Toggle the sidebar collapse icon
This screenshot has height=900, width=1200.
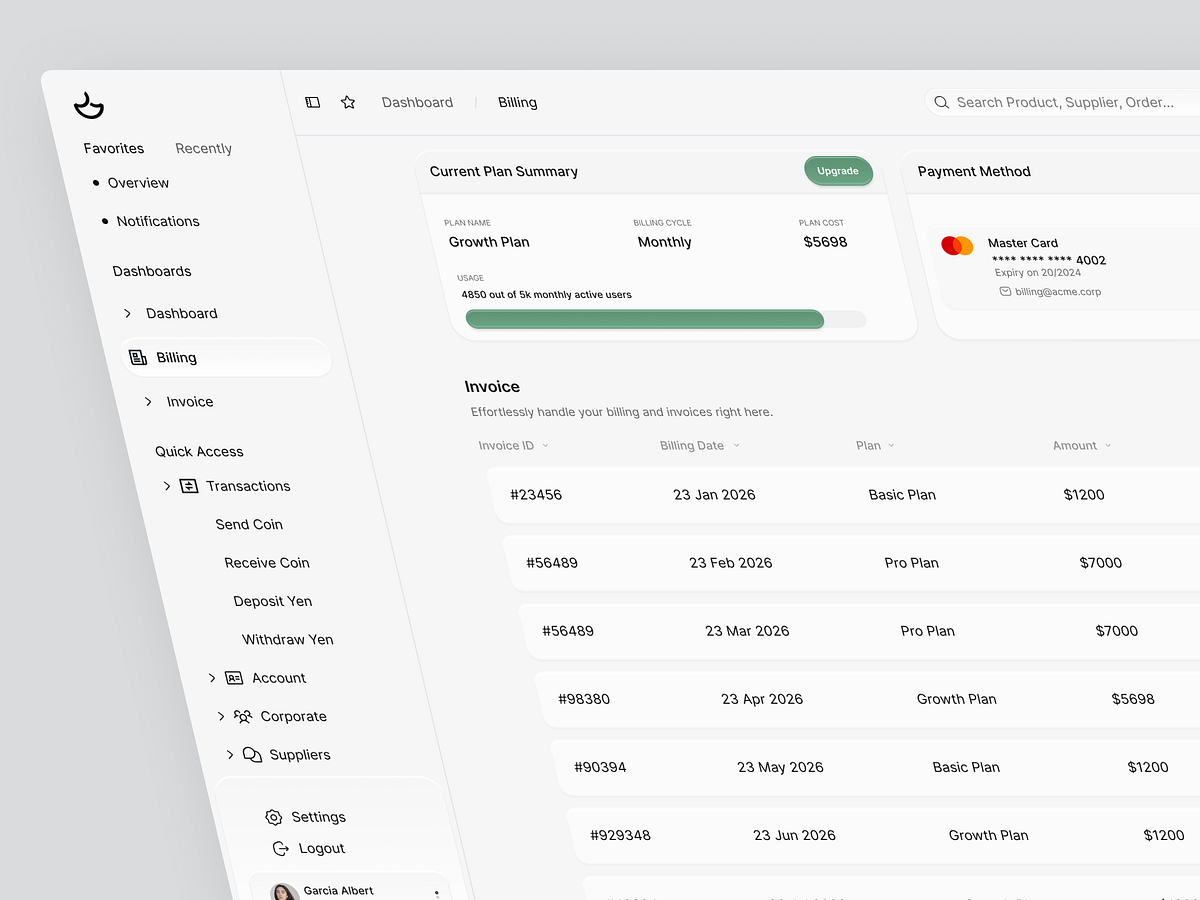point(313,102)
